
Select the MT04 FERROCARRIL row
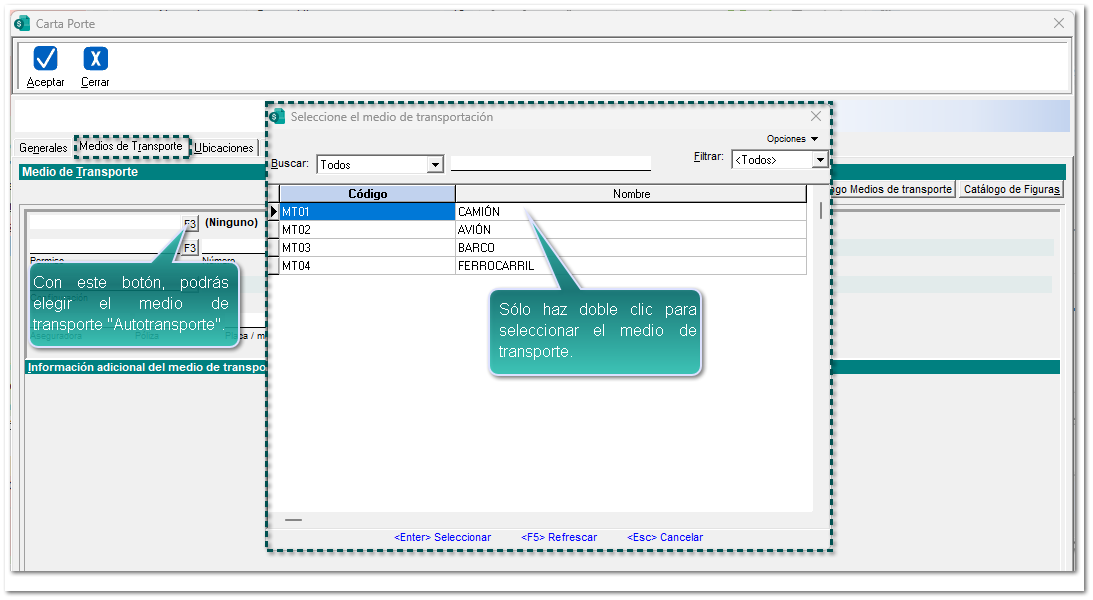tap(540, 266)
